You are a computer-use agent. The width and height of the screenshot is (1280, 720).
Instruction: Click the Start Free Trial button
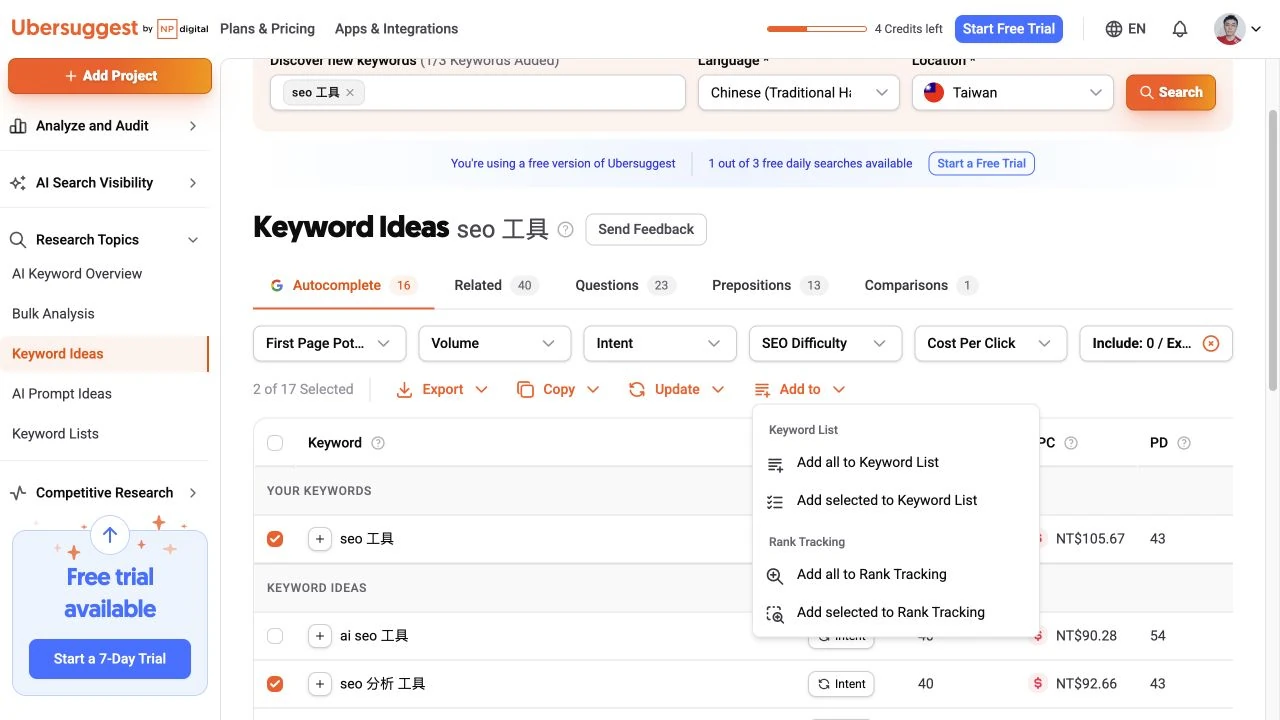[x=1009, y=29]
